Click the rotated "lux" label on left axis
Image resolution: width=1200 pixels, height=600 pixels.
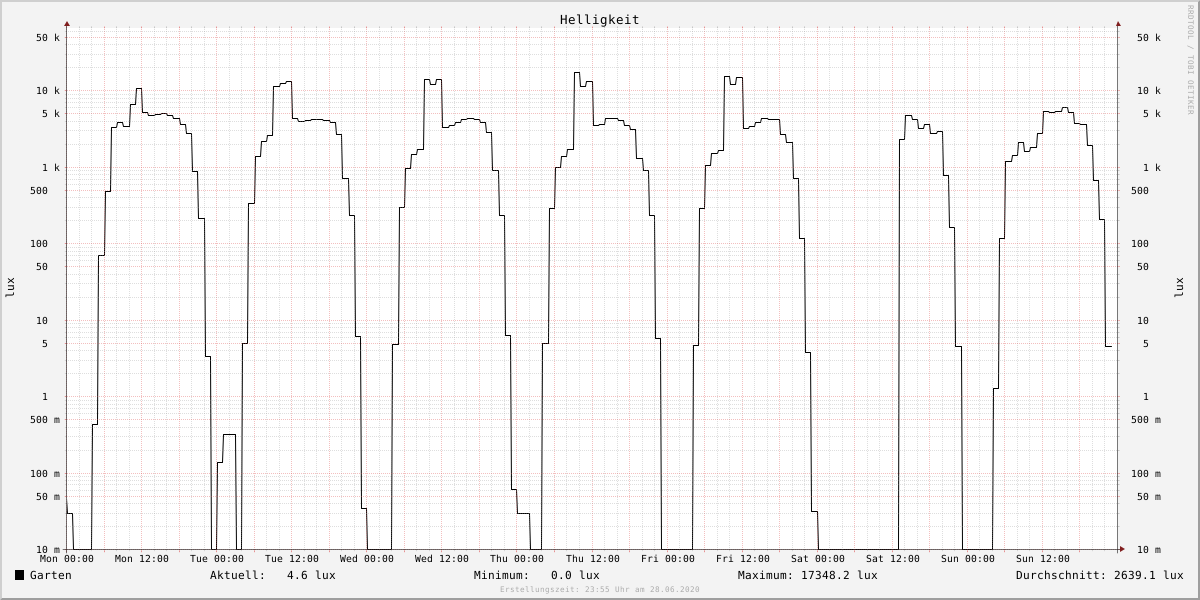[x=10, y=287]
